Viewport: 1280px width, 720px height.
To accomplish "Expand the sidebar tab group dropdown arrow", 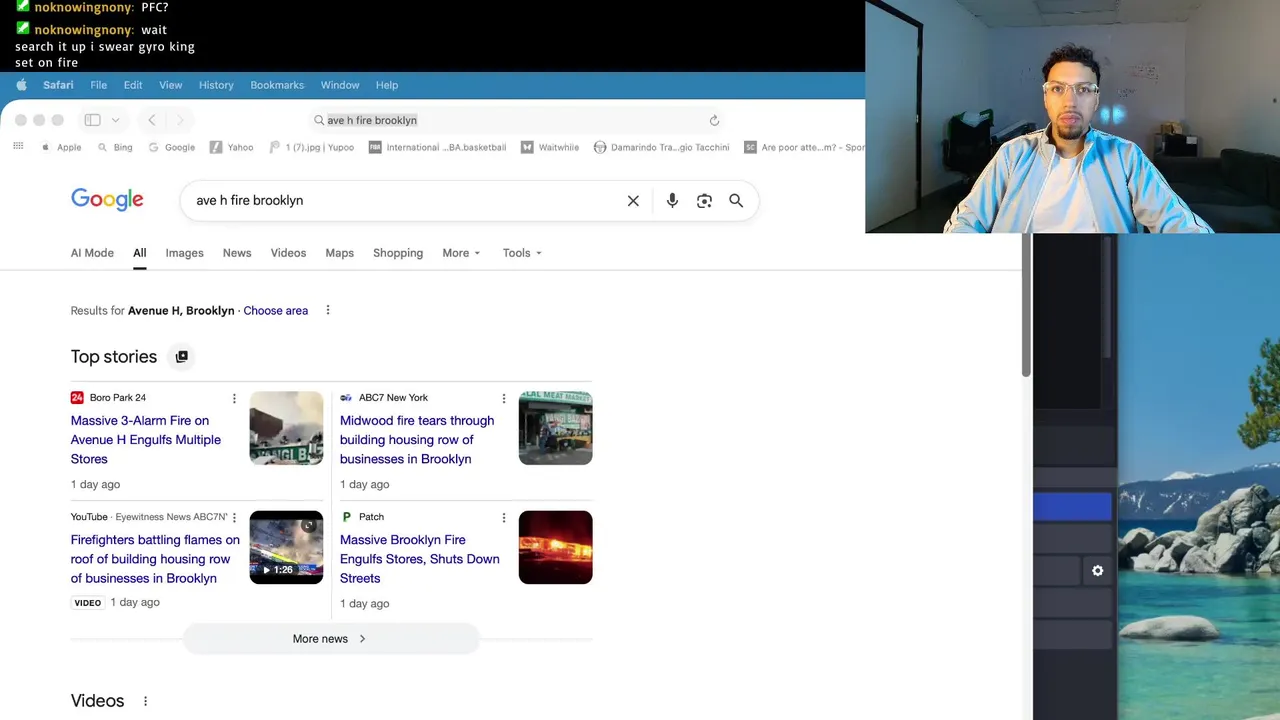I will coord(115,120).
